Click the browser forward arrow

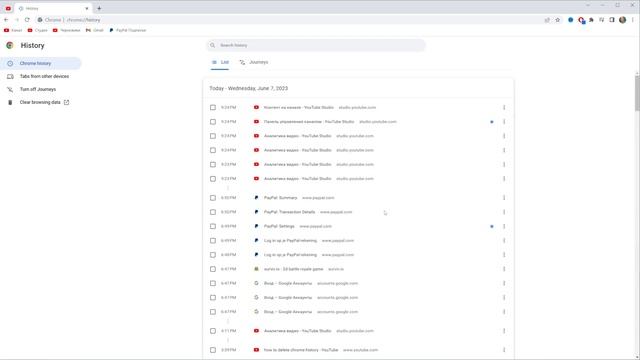(17, 20)
